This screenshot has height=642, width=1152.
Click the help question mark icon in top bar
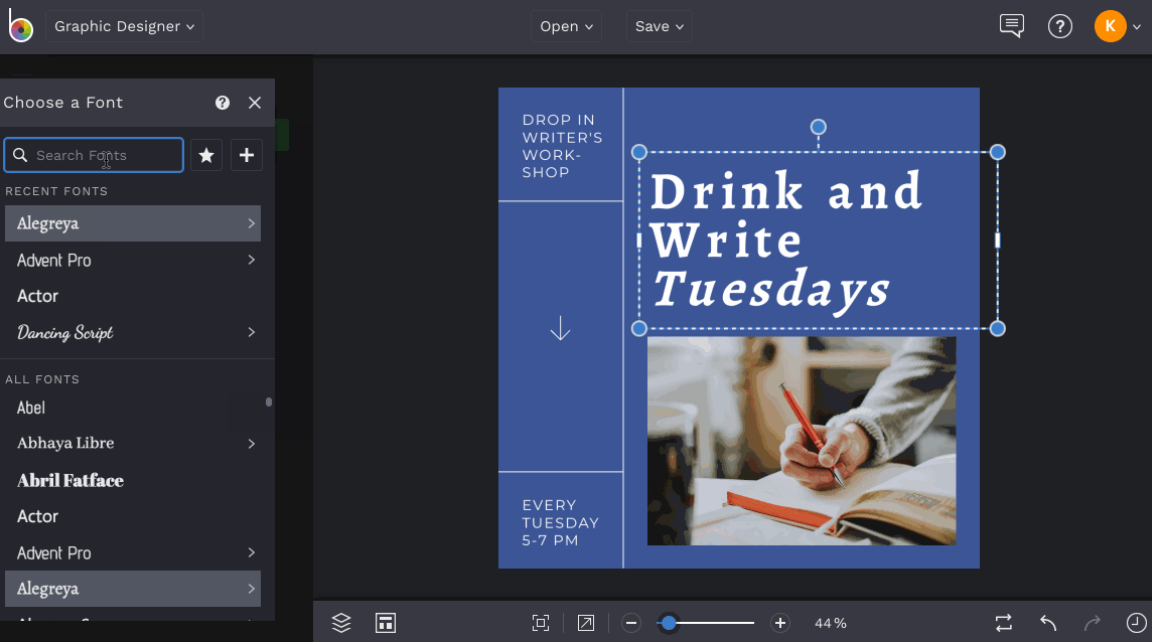coord(1059,26)
